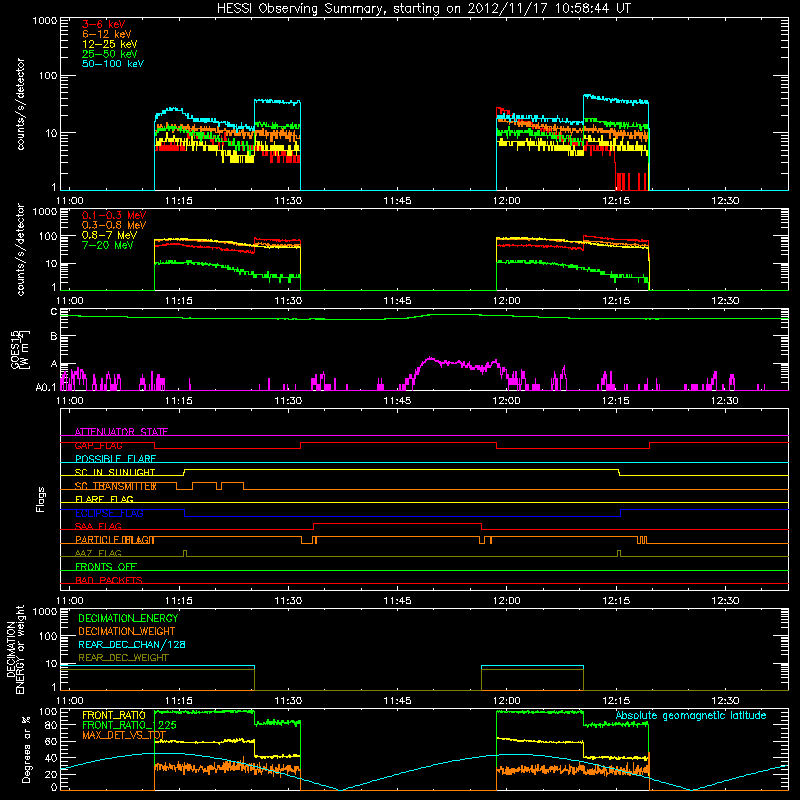Click the 0.3-0.8 MeV legend label
Image resolution: width=800 pixels, height=800 pixels.
[114, 225]
